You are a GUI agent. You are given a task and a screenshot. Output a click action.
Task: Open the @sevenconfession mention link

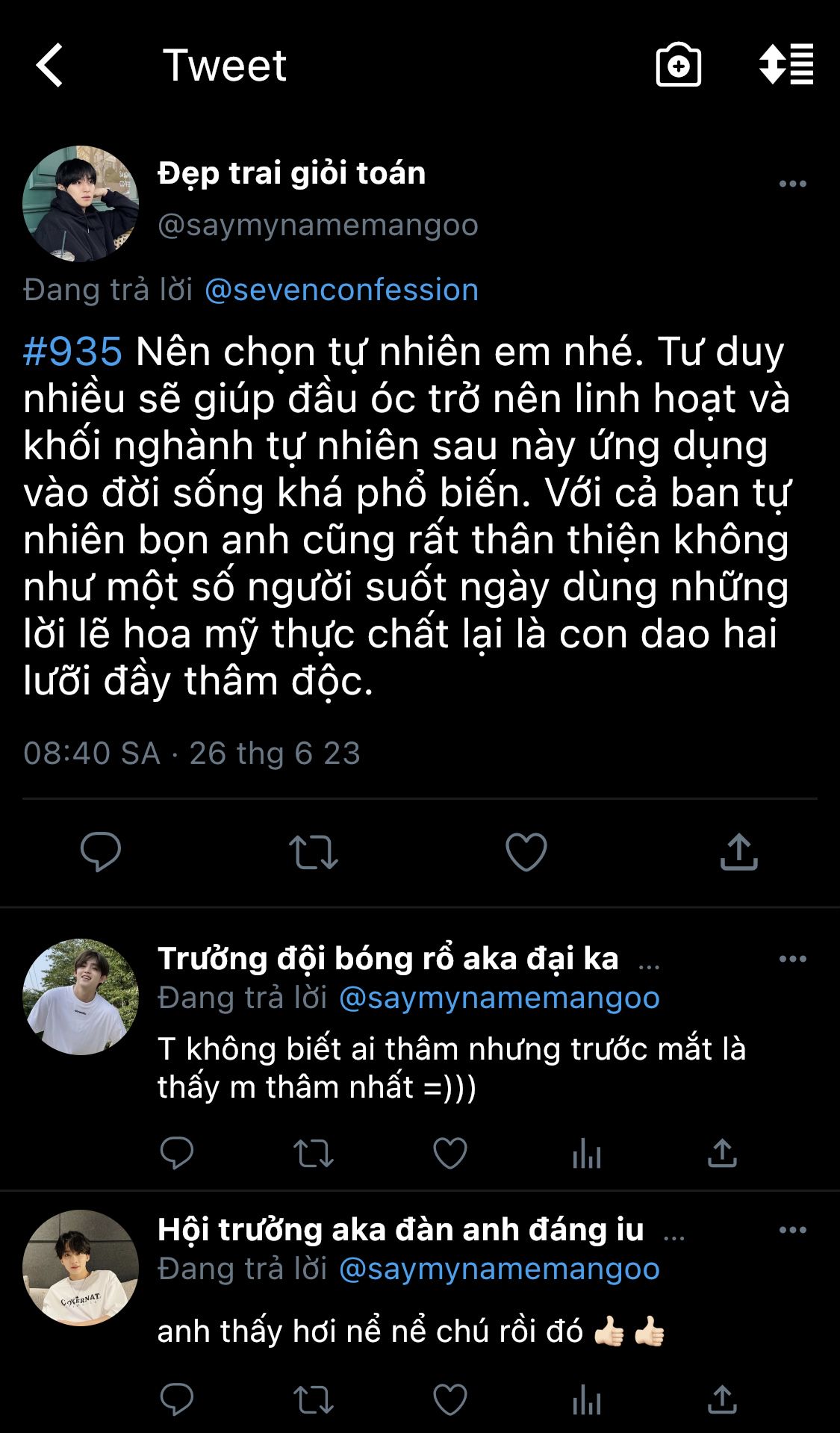point(341,290)
